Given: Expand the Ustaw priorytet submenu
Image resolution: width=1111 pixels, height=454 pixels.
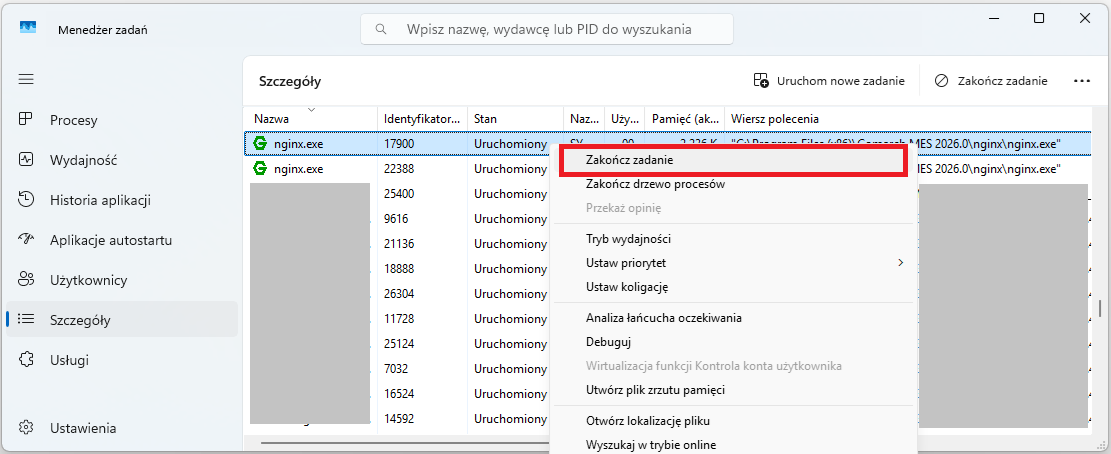Looking at the screenshot, I should pyautogui.click(x=733, y=263).
